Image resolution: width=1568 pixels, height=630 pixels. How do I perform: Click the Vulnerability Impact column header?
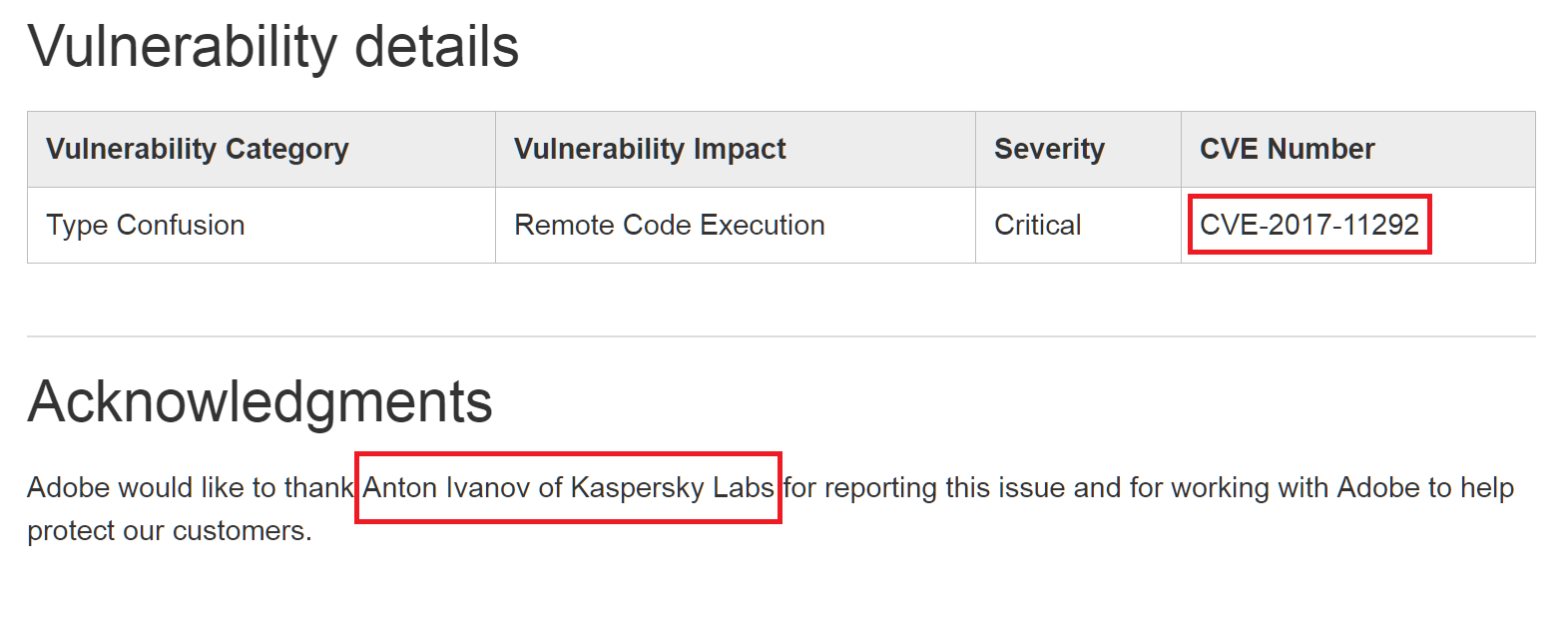650,149
